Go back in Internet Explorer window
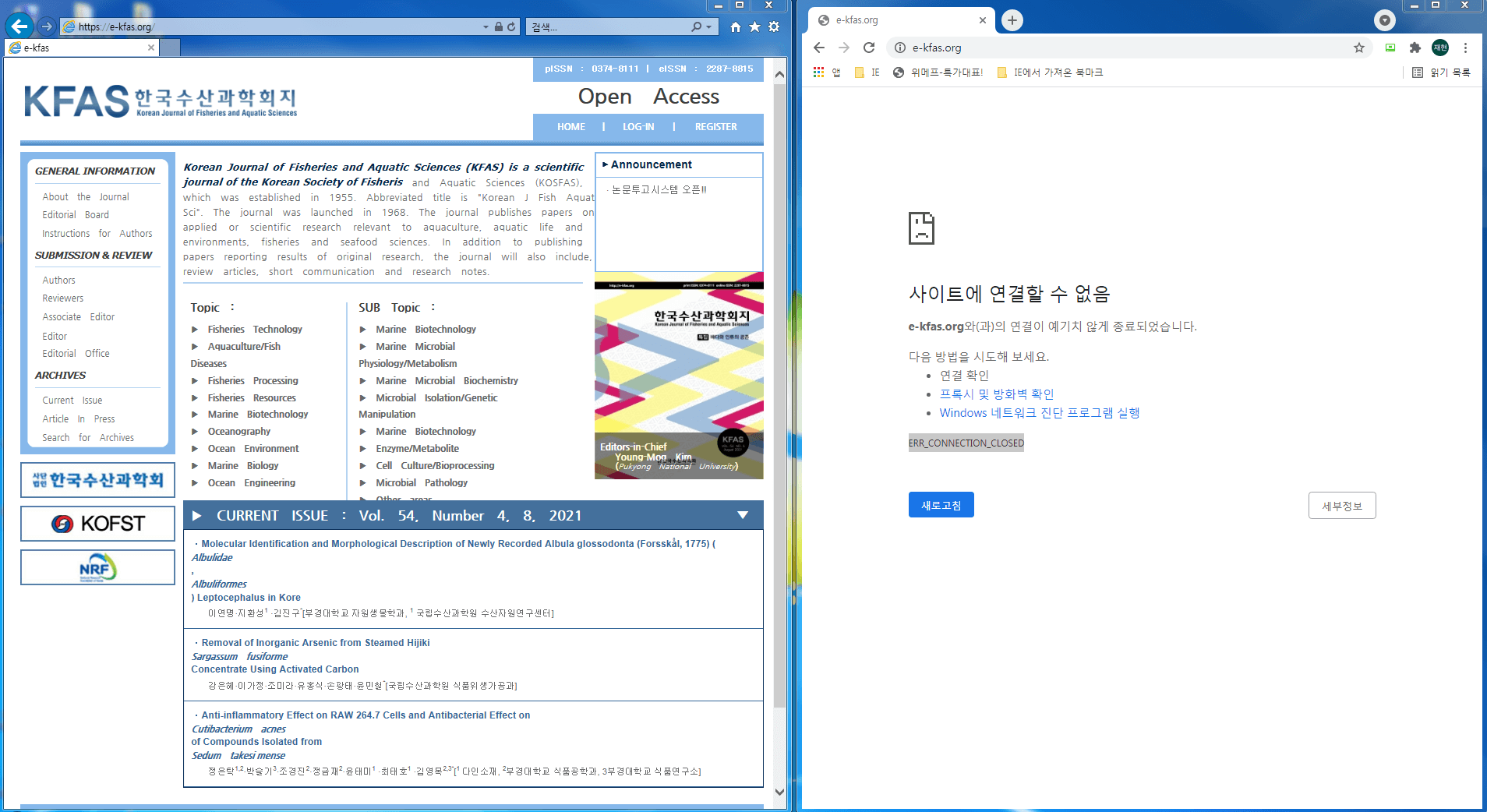Image resolution: width=1487 pixels, height=812 pixels. 19,26
